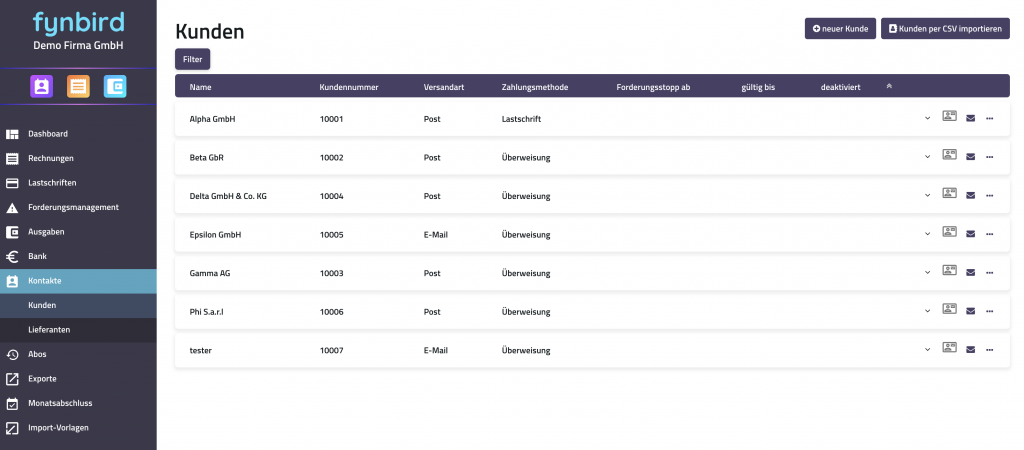Sort by Kundennummer column header

pos(349,87)
